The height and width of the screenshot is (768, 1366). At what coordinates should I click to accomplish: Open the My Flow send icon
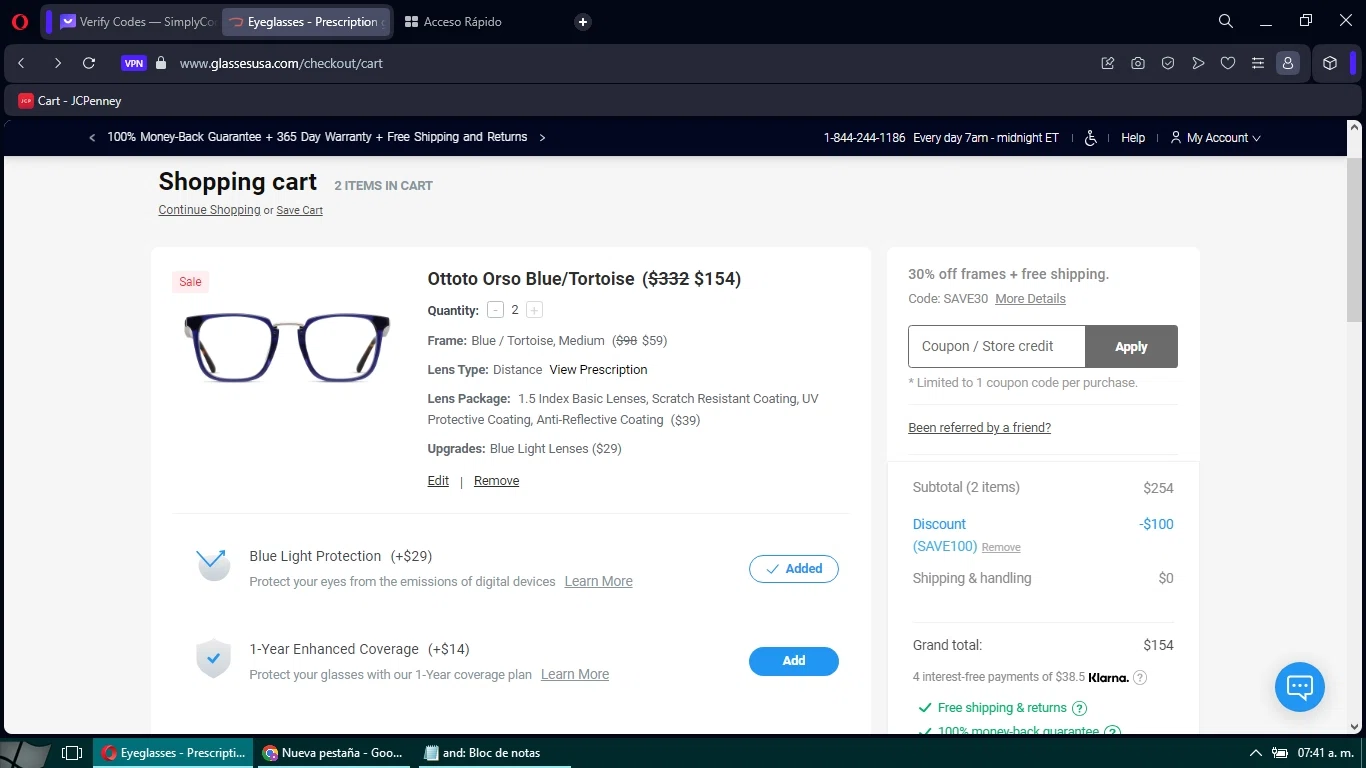[x=1198, y=63]
